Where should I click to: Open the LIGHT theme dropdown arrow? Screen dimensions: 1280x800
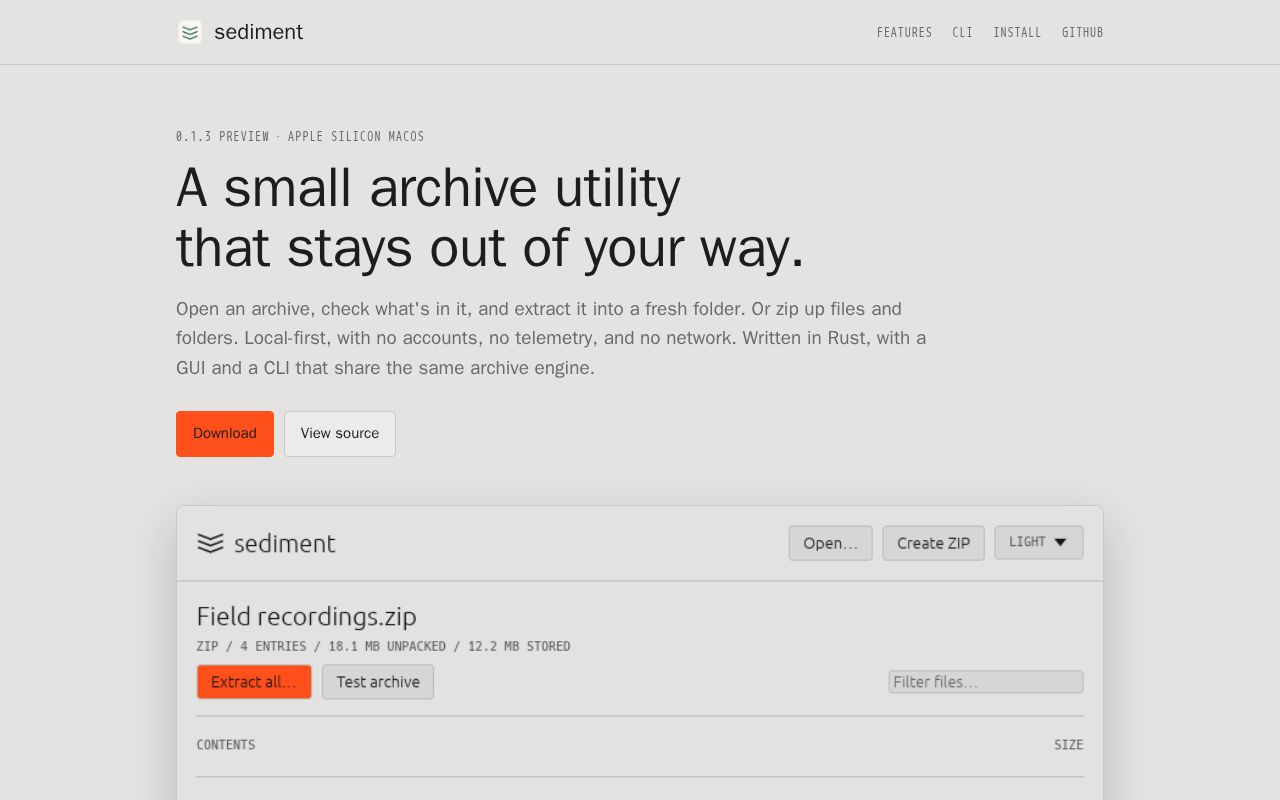(1061, 542)
